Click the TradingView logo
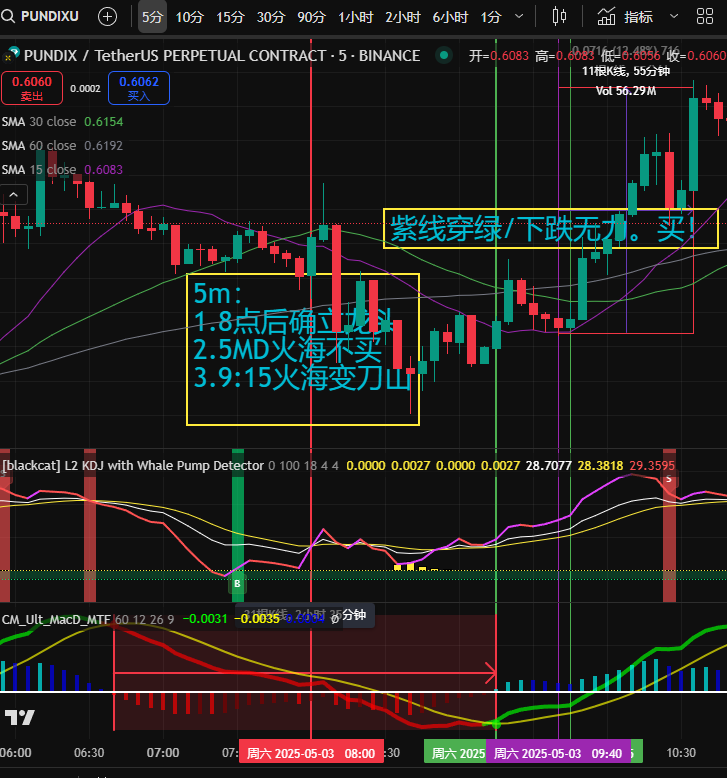Viewport: 727px width, 778px height. pyautogui.click(x=19, y=717)
